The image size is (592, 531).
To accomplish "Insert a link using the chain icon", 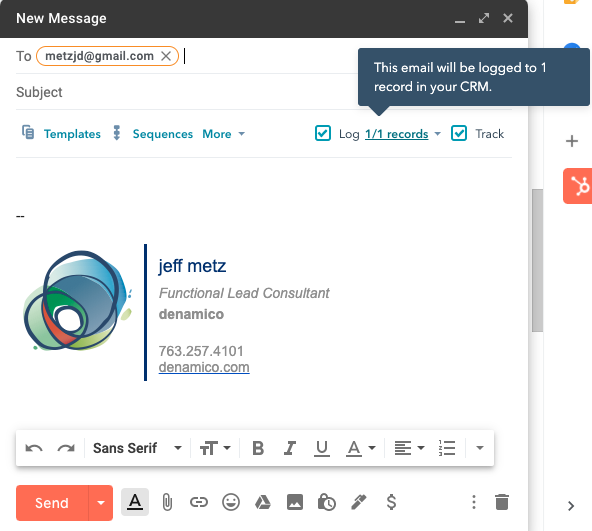I will tap(199, 502).
